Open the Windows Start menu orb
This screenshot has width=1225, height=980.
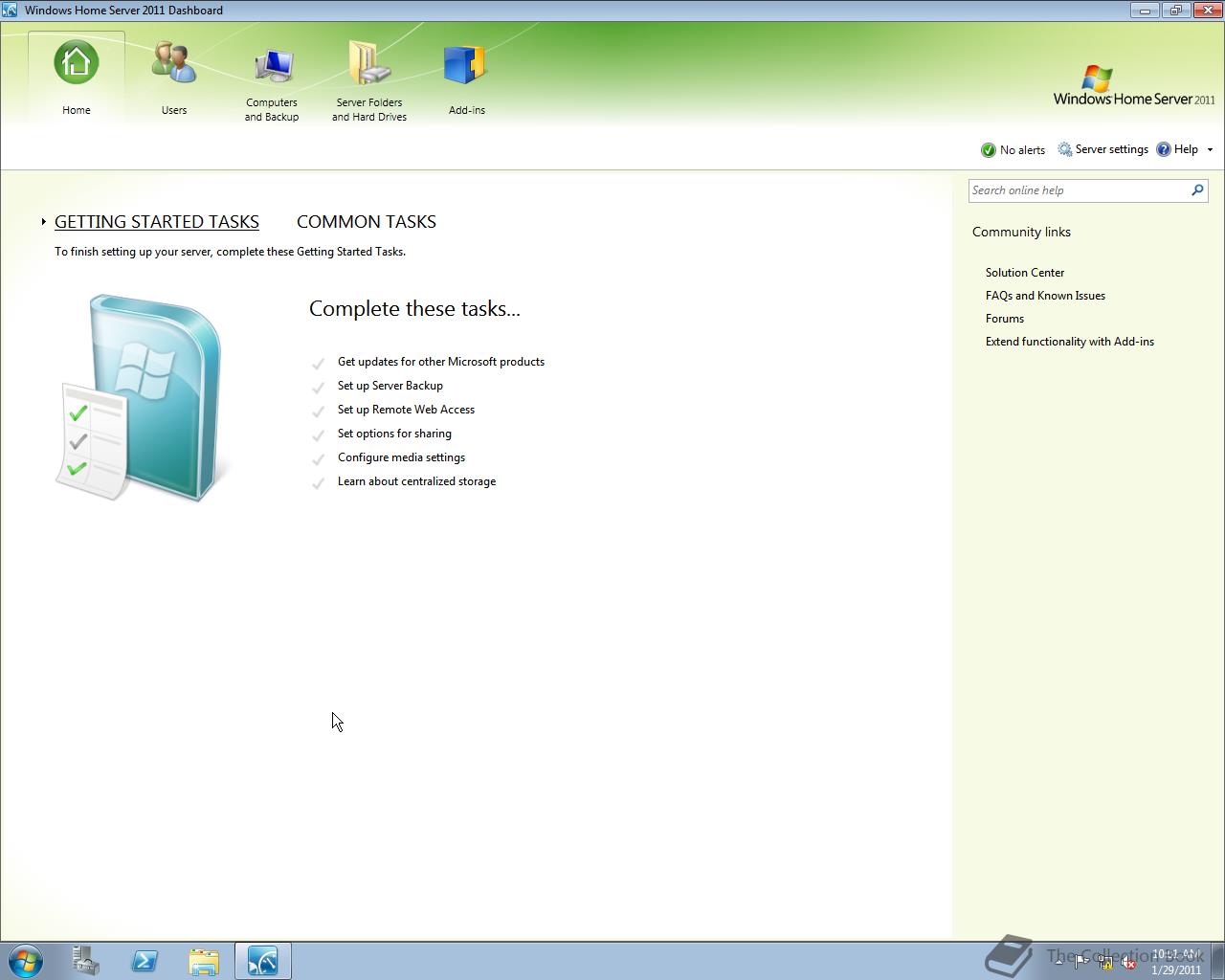(x=26, y=961)
